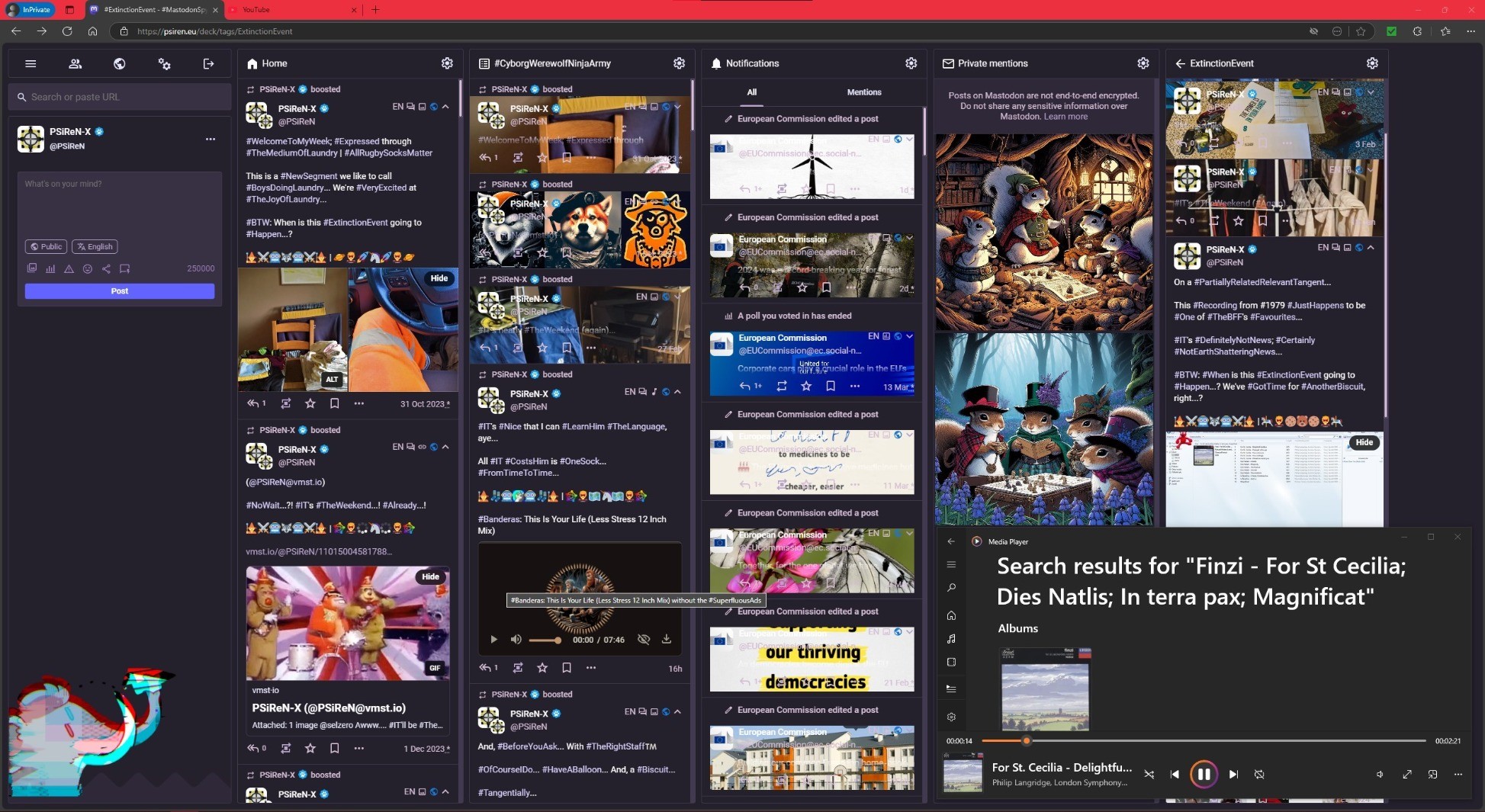
Task: Open Notifications column settings gear
Action: pyautogui.click(x=911, y=63)
